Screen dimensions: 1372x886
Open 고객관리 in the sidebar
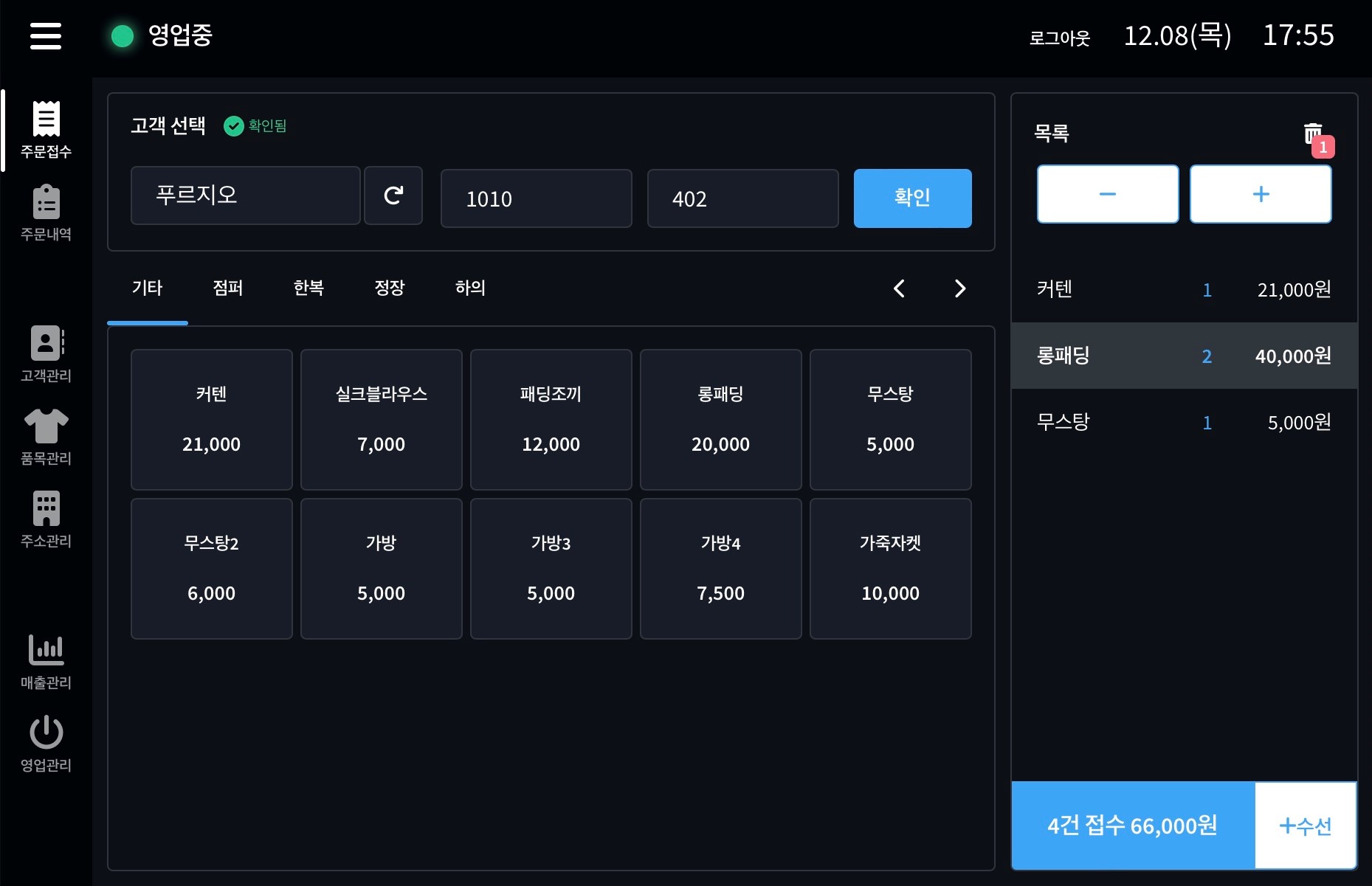pos(46,354)
